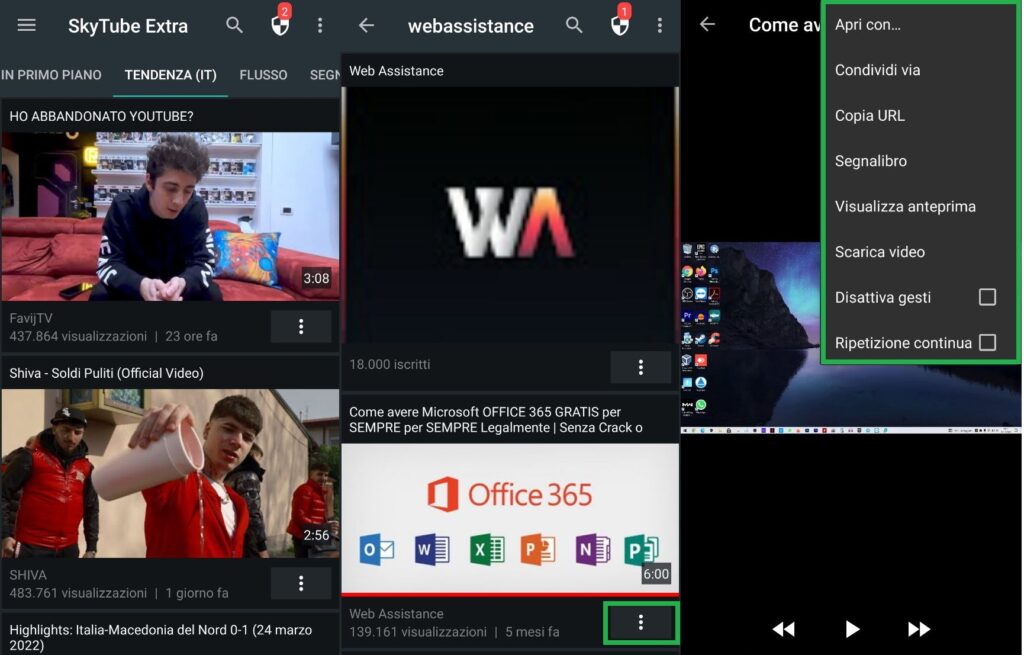The height and width of the screenshot is (655, 1024).
Task: Choose Scarica video in the menu
Action: click(x=919, y=252)
